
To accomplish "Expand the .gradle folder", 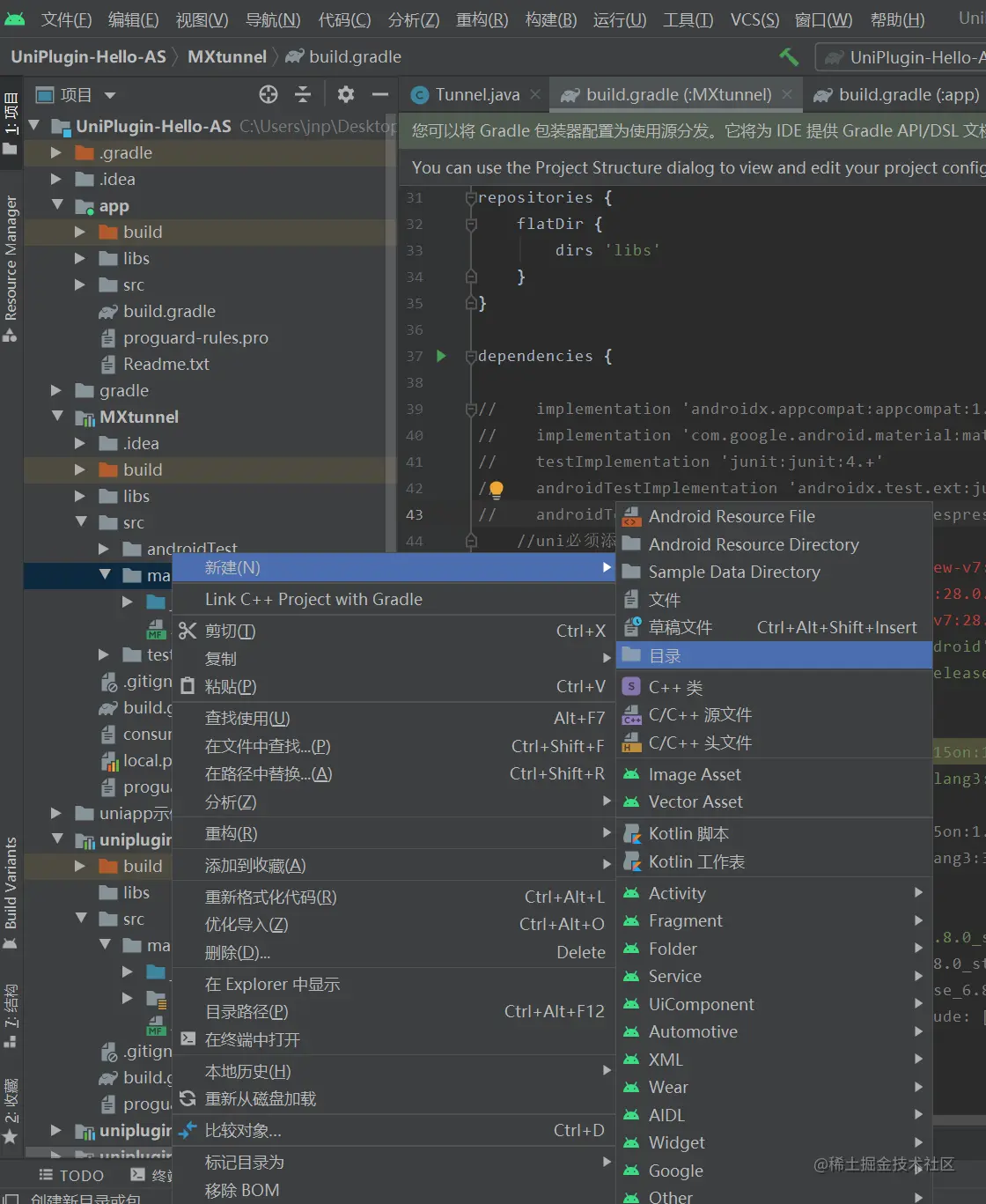I will click(x=56, y=152).
